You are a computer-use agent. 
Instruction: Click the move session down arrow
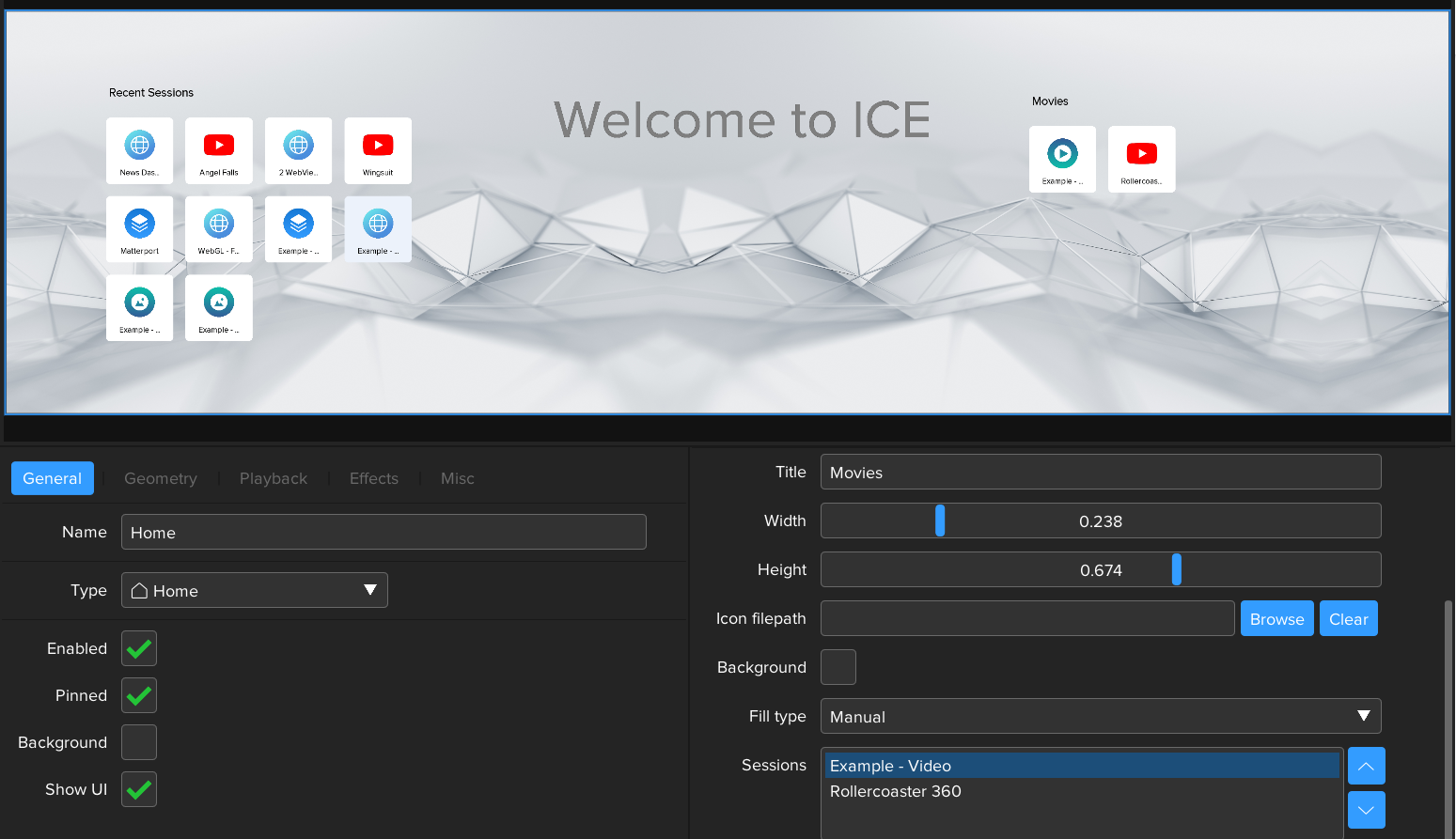1366,810
